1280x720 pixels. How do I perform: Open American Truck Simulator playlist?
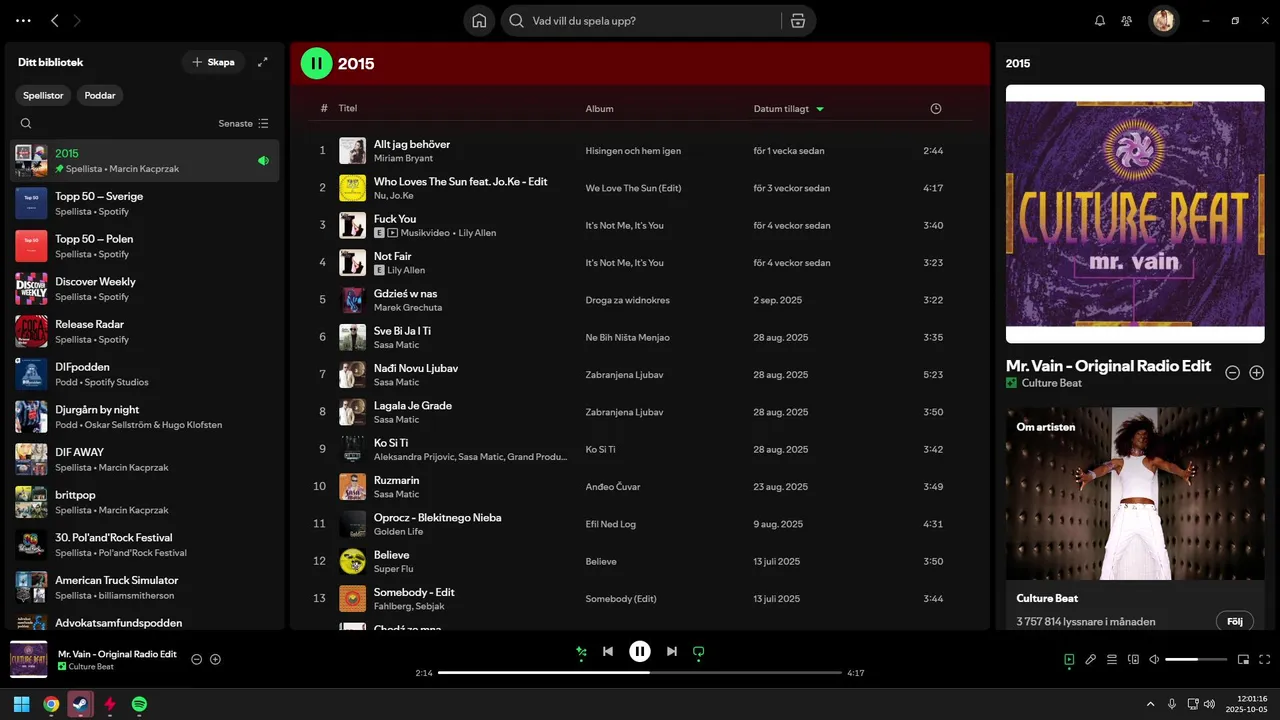point(145,587)
